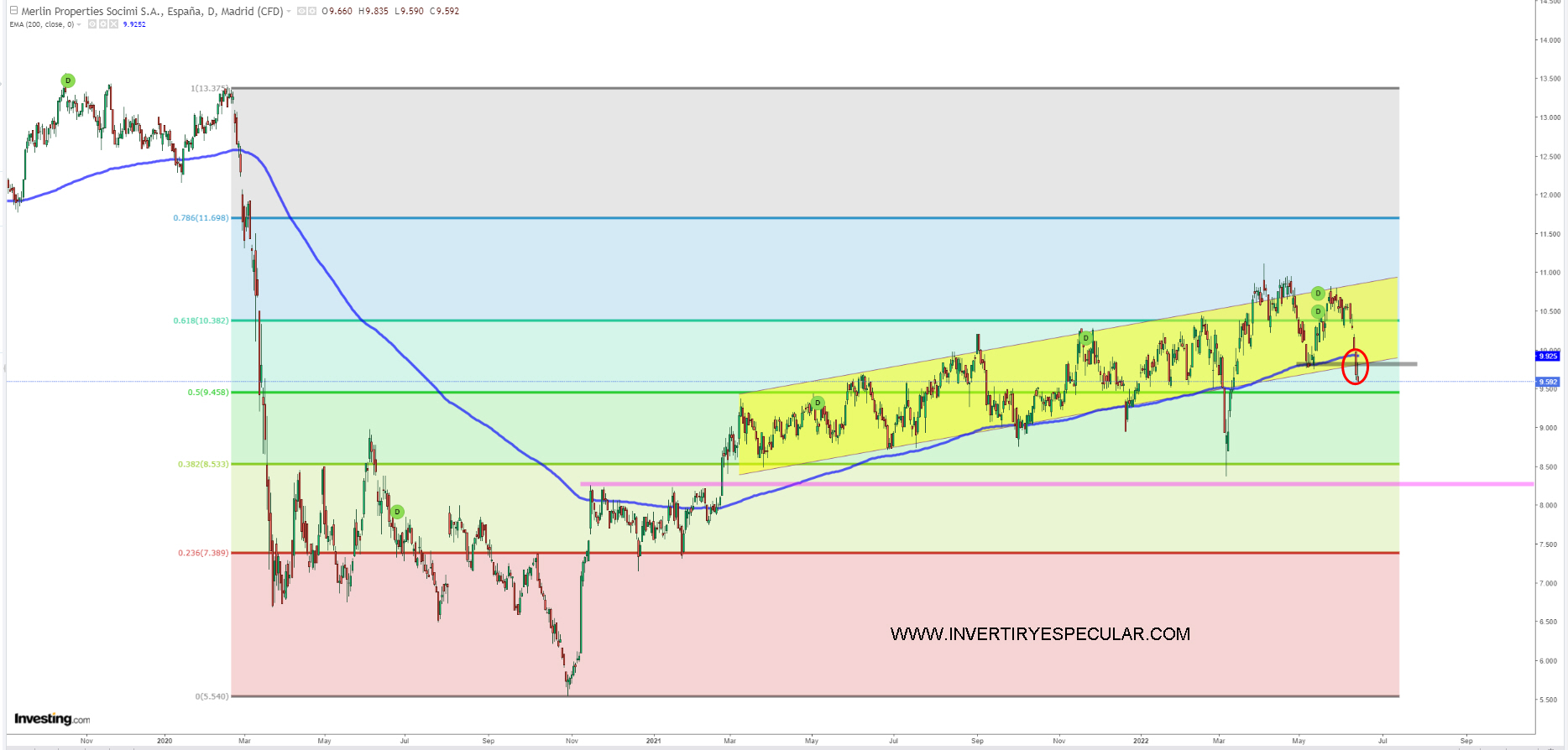Click the dividend D marker near July 2020
1568x750 pixels.
tap(398, 512)
